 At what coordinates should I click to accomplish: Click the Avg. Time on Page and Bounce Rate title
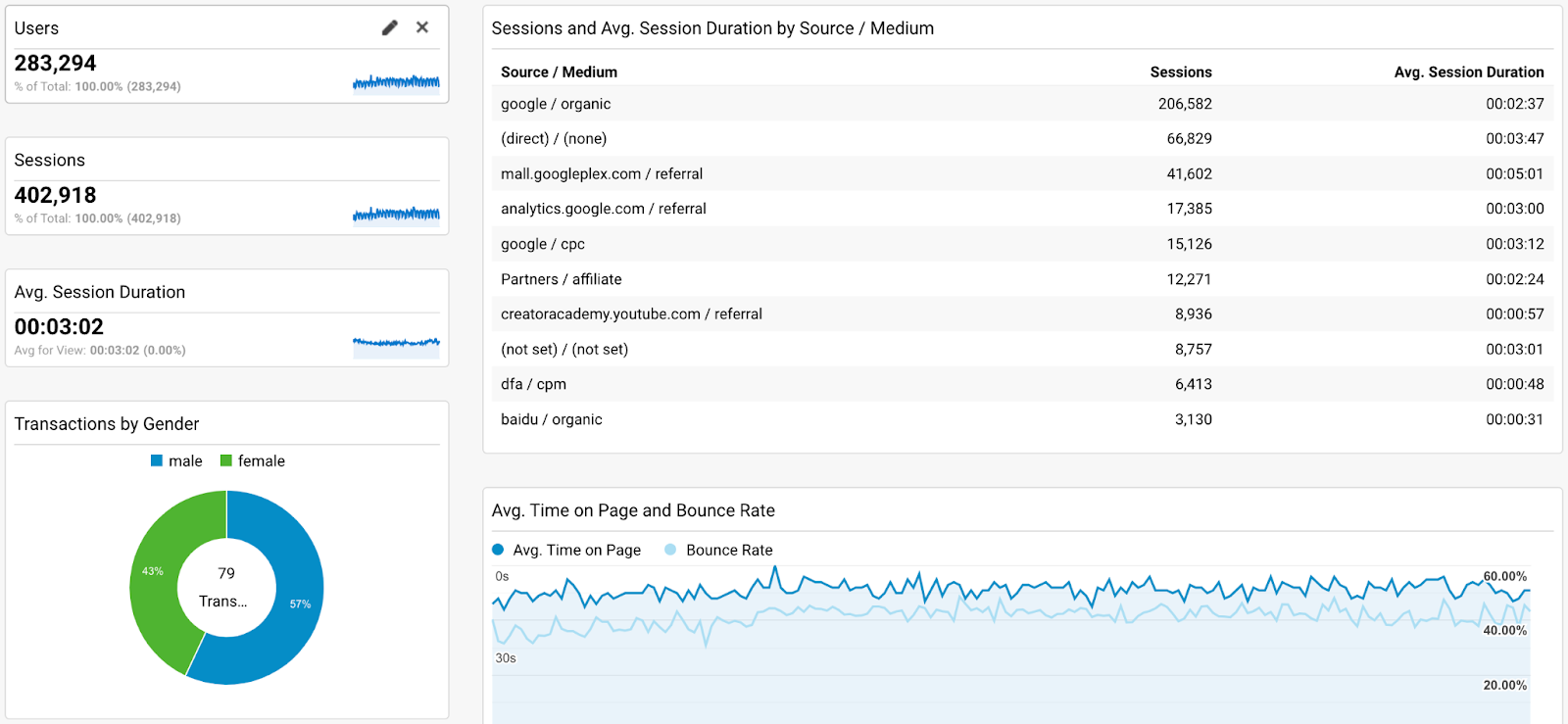point(633,509)
